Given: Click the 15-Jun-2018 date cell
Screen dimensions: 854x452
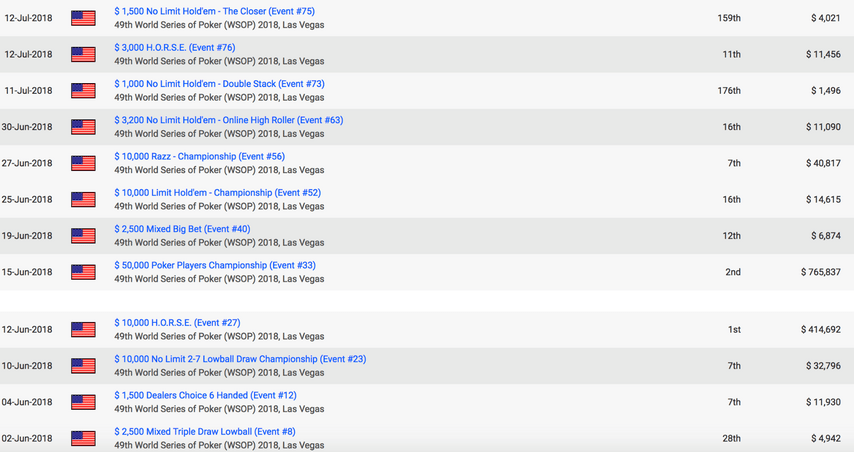Looking at the screenshot, I should point(27,272).
